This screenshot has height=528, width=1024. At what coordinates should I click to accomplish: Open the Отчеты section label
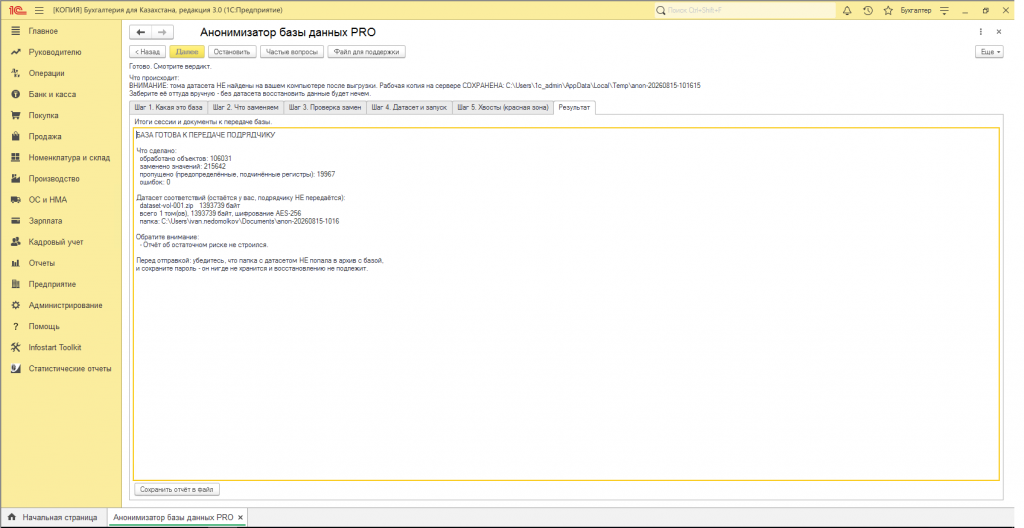[x=42, y=263]
